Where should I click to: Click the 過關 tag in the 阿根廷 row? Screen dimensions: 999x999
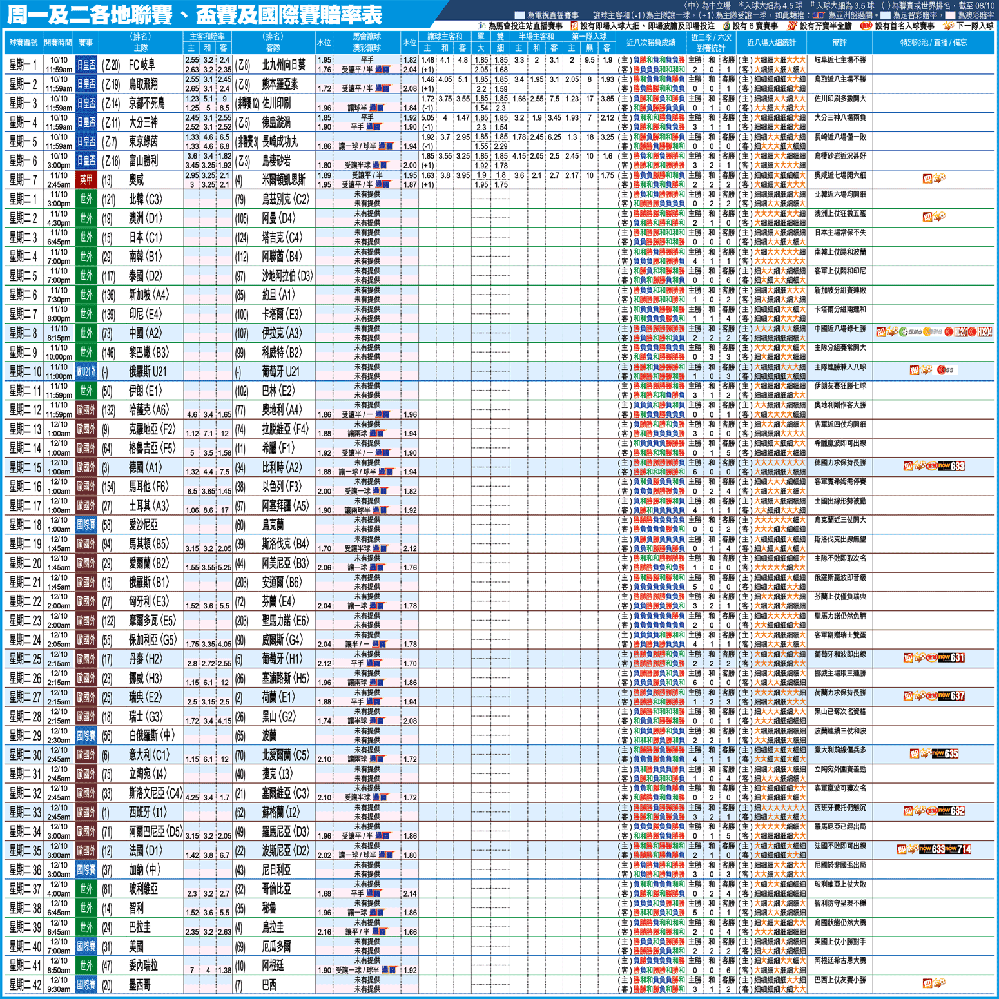(x=389, y=970)
